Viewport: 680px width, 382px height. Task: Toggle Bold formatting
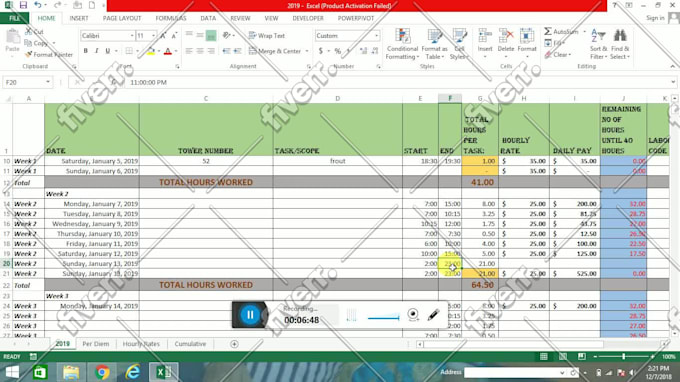(85, 51)
